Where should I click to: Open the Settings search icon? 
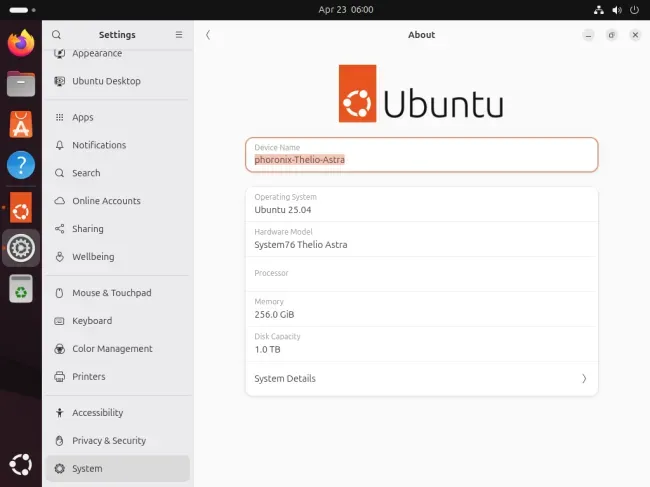pos(56,35)
